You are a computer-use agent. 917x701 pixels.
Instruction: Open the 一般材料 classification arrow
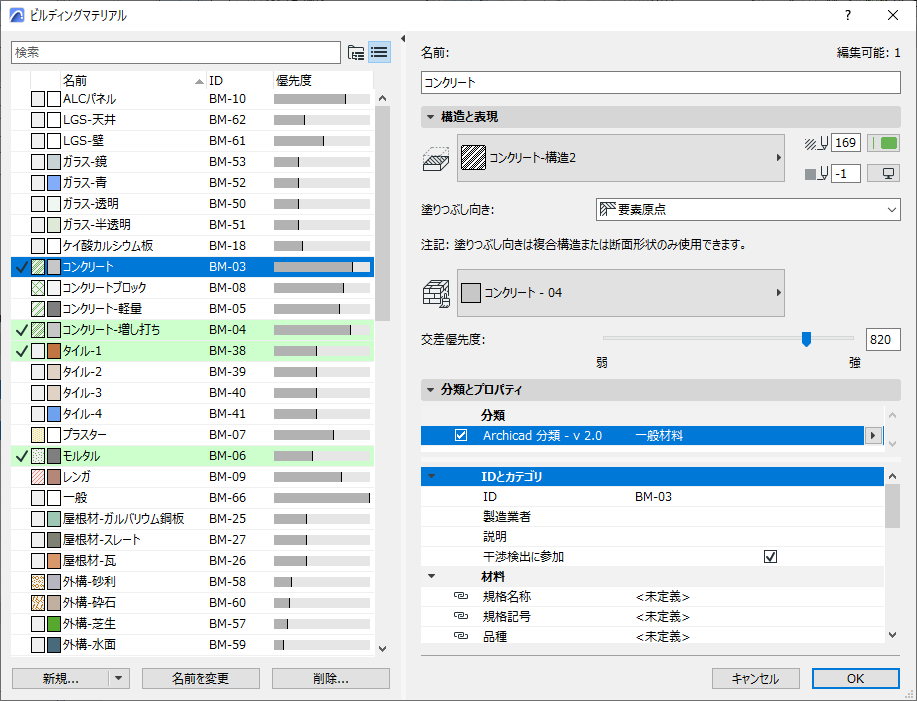tap(873, 436)
